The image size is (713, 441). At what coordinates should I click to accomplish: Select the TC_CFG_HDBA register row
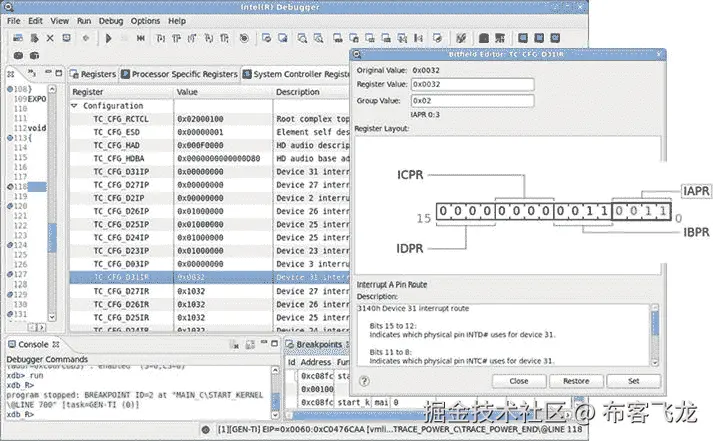(x=209, y=158)
